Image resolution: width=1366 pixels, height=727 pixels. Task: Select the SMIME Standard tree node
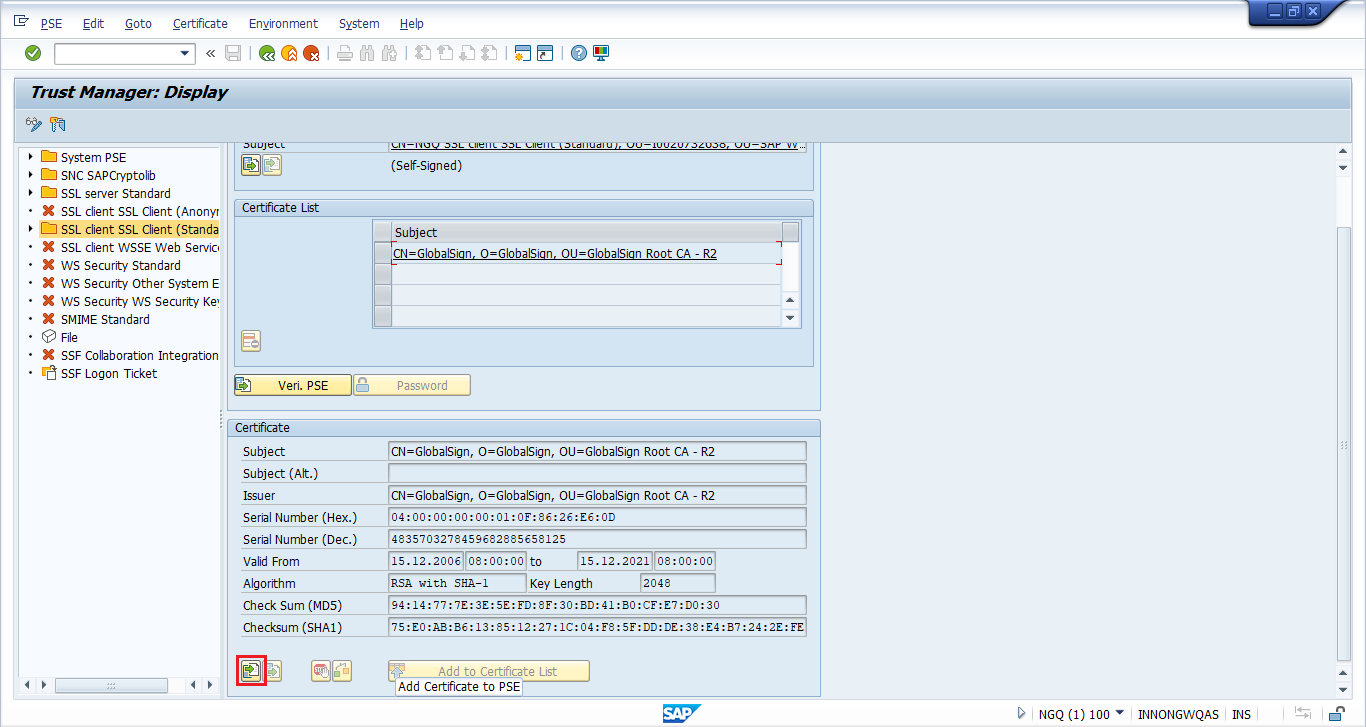tap(105, 319)
